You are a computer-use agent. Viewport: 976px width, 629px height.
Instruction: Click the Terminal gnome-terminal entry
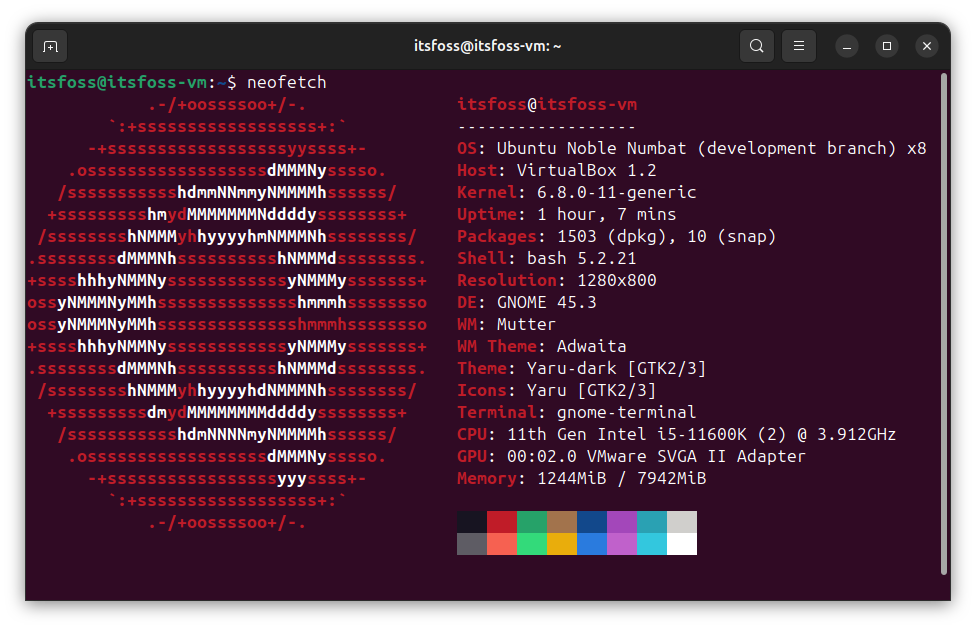580,412
